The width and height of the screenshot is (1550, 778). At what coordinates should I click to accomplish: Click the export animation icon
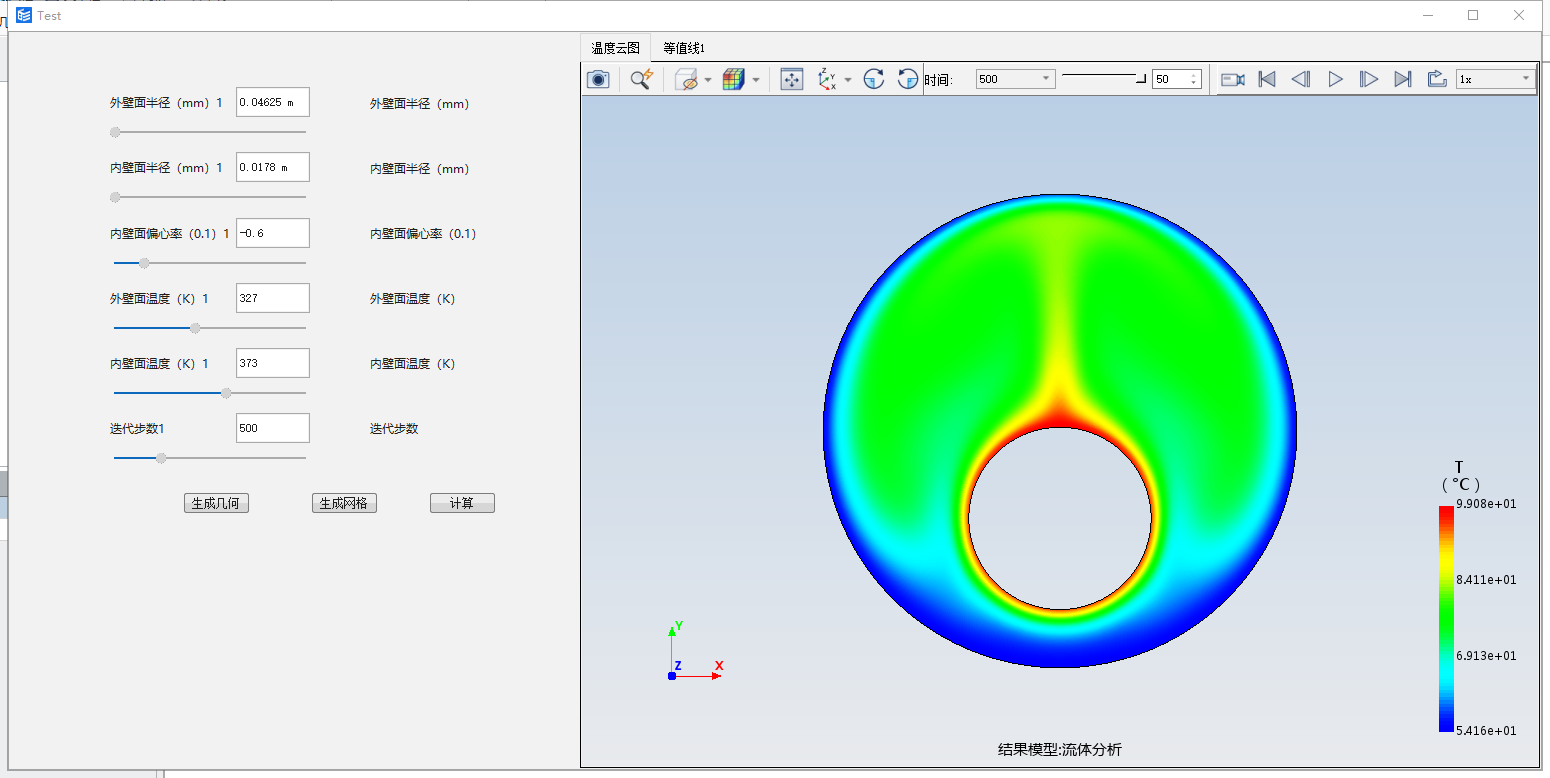pos(1437,79)
